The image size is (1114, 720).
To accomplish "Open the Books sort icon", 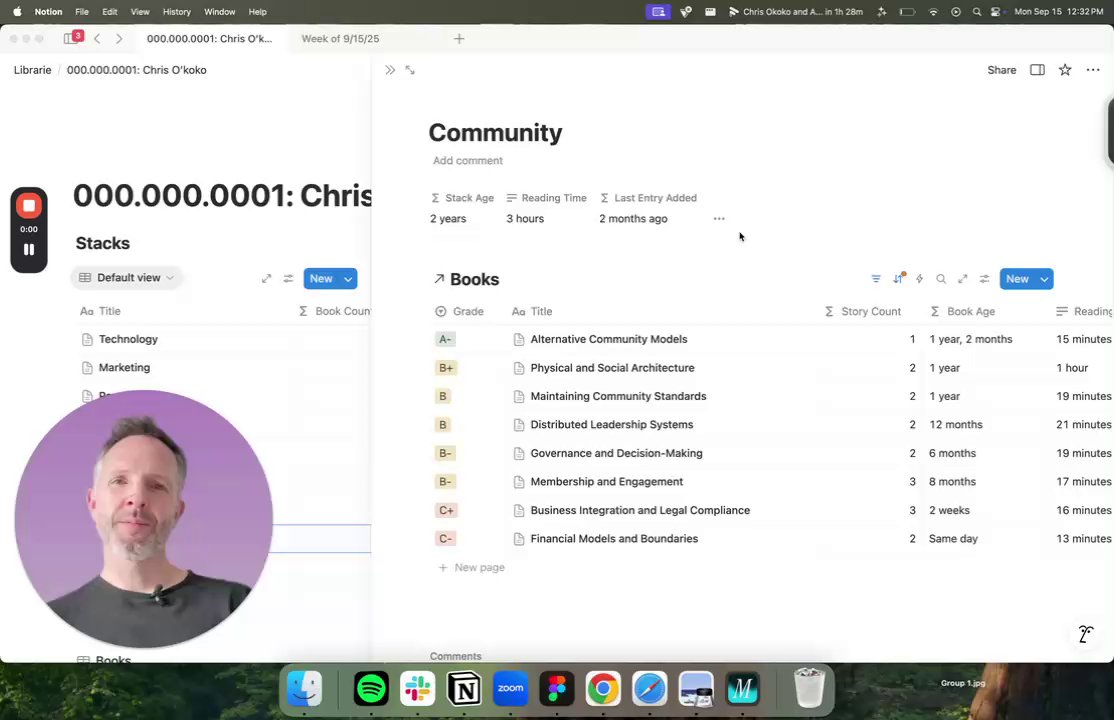I will tap(898, 279).
